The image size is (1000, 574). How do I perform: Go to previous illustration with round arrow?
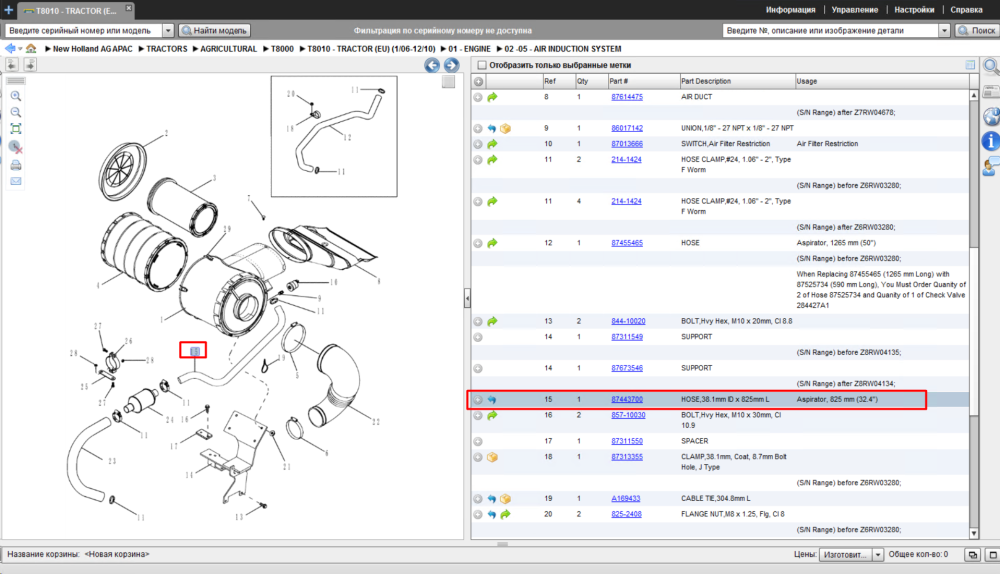pos(432,65)
